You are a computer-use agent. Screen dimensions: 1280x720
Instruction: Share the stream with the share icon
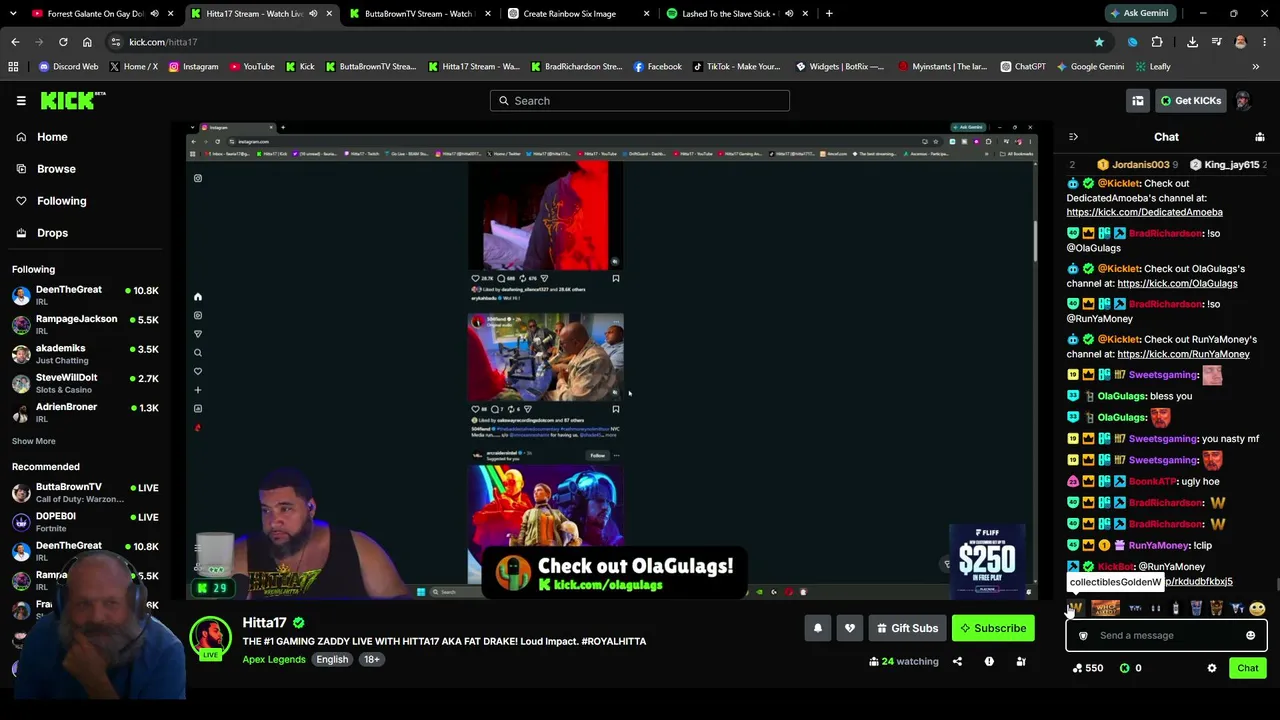click(x=957, y=661)
